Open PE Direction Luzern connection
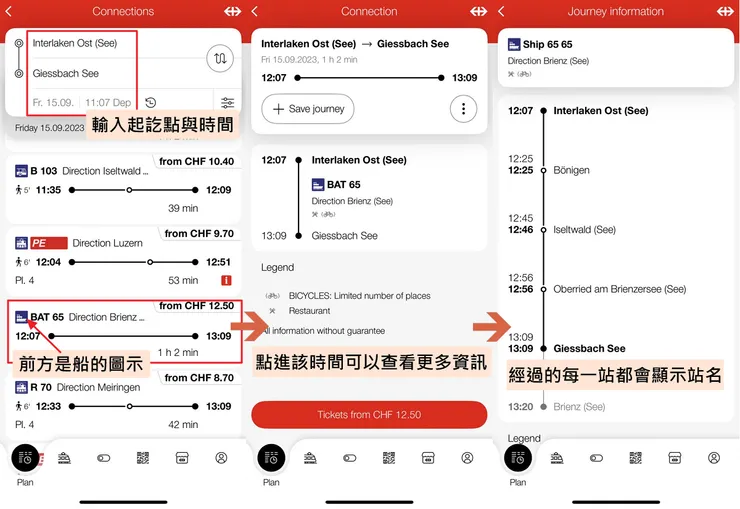The width and height of the screenshot is (740, 509). (124, 259)
